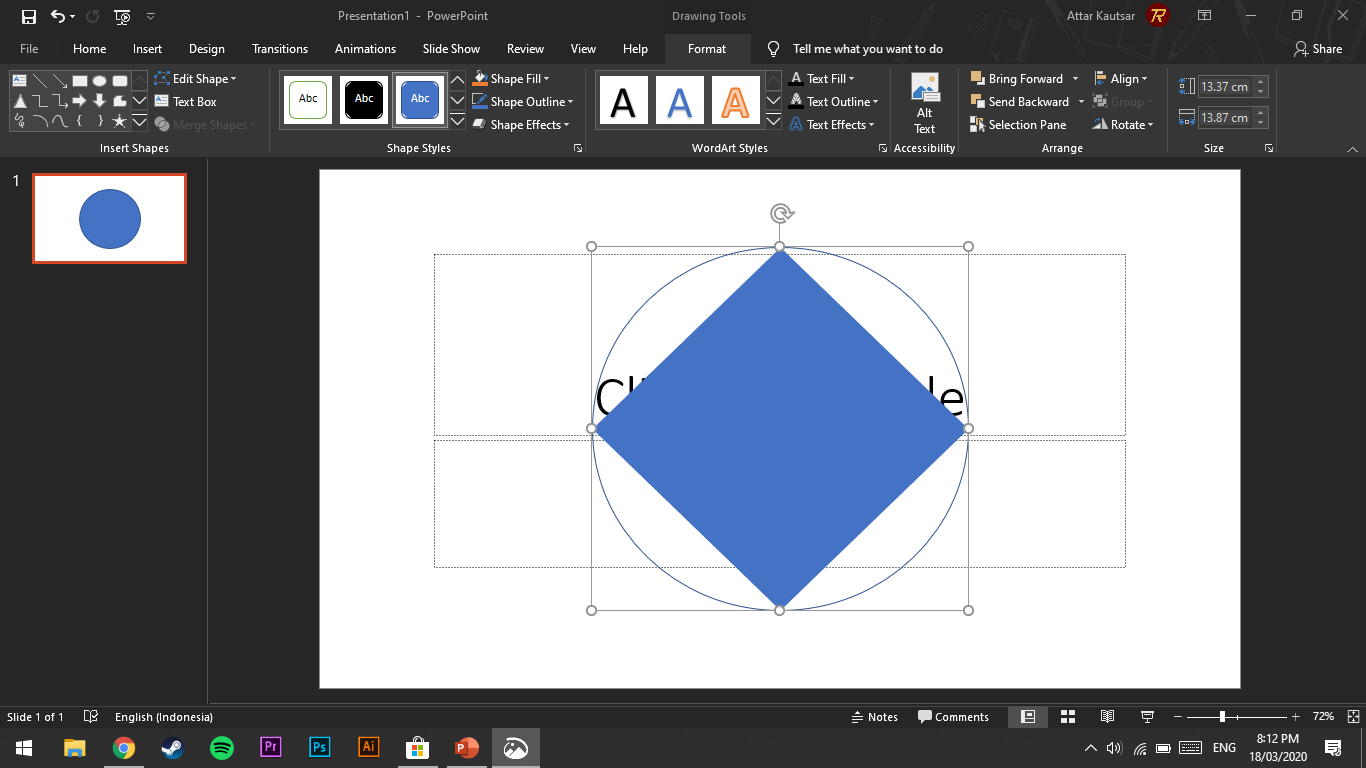Apply the black Abc shape style
This screenshot has height=768, width=1366.
(x=364, y=100)
